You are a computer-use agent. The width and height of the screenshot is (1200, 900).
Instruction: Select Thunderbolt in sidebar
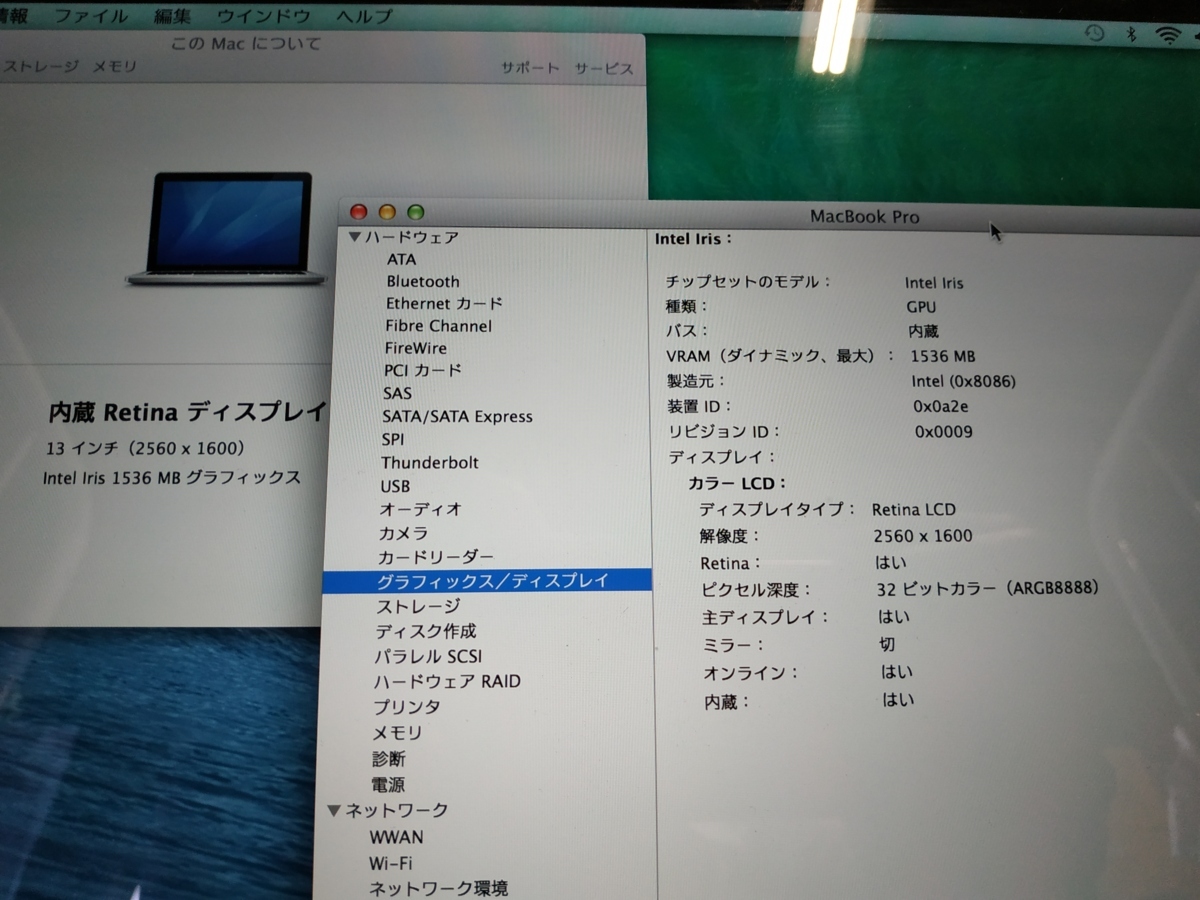(x=430, y=463)
